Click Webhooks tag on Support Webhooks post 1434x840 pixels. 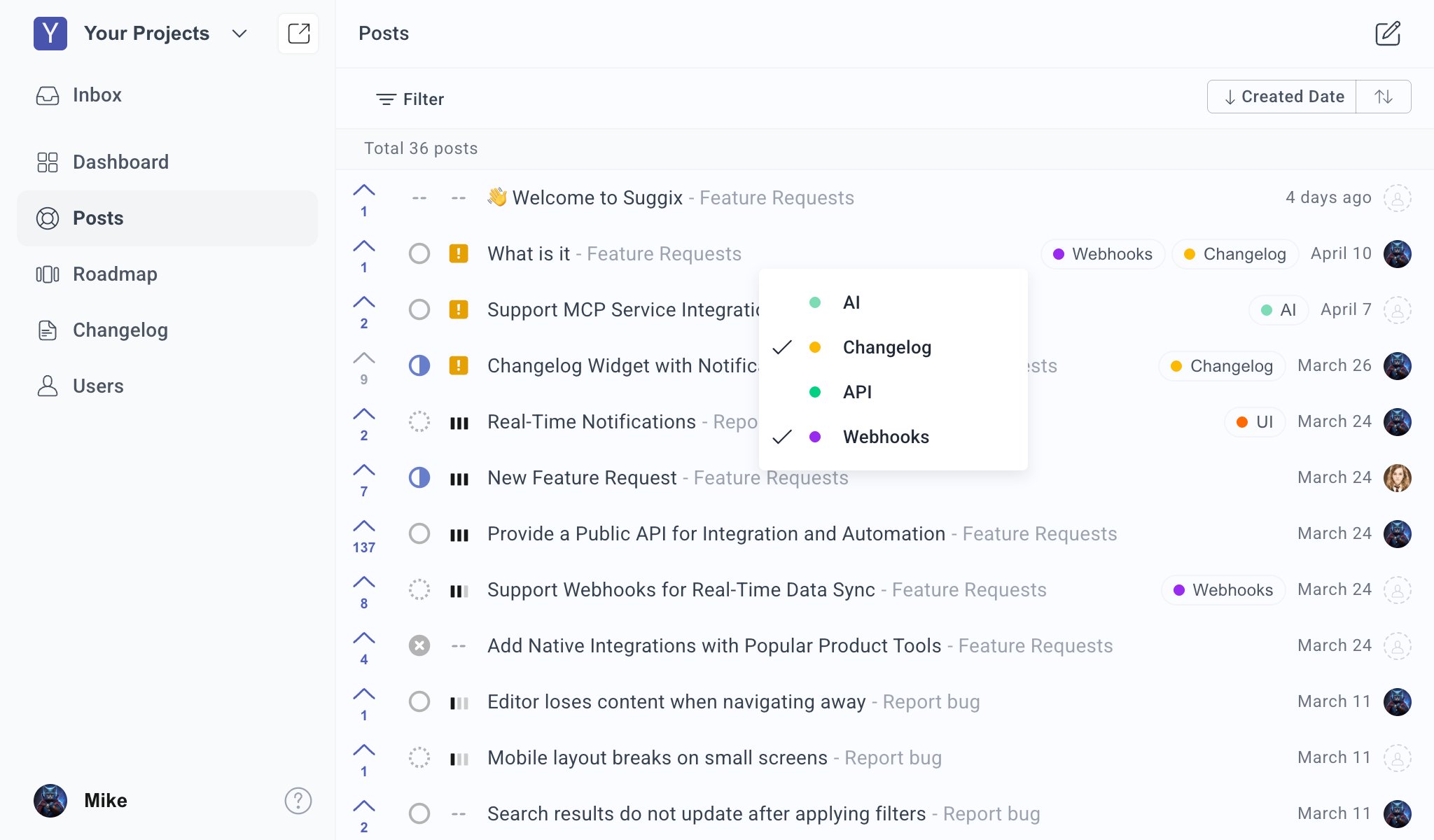[x=1223, y=590]
